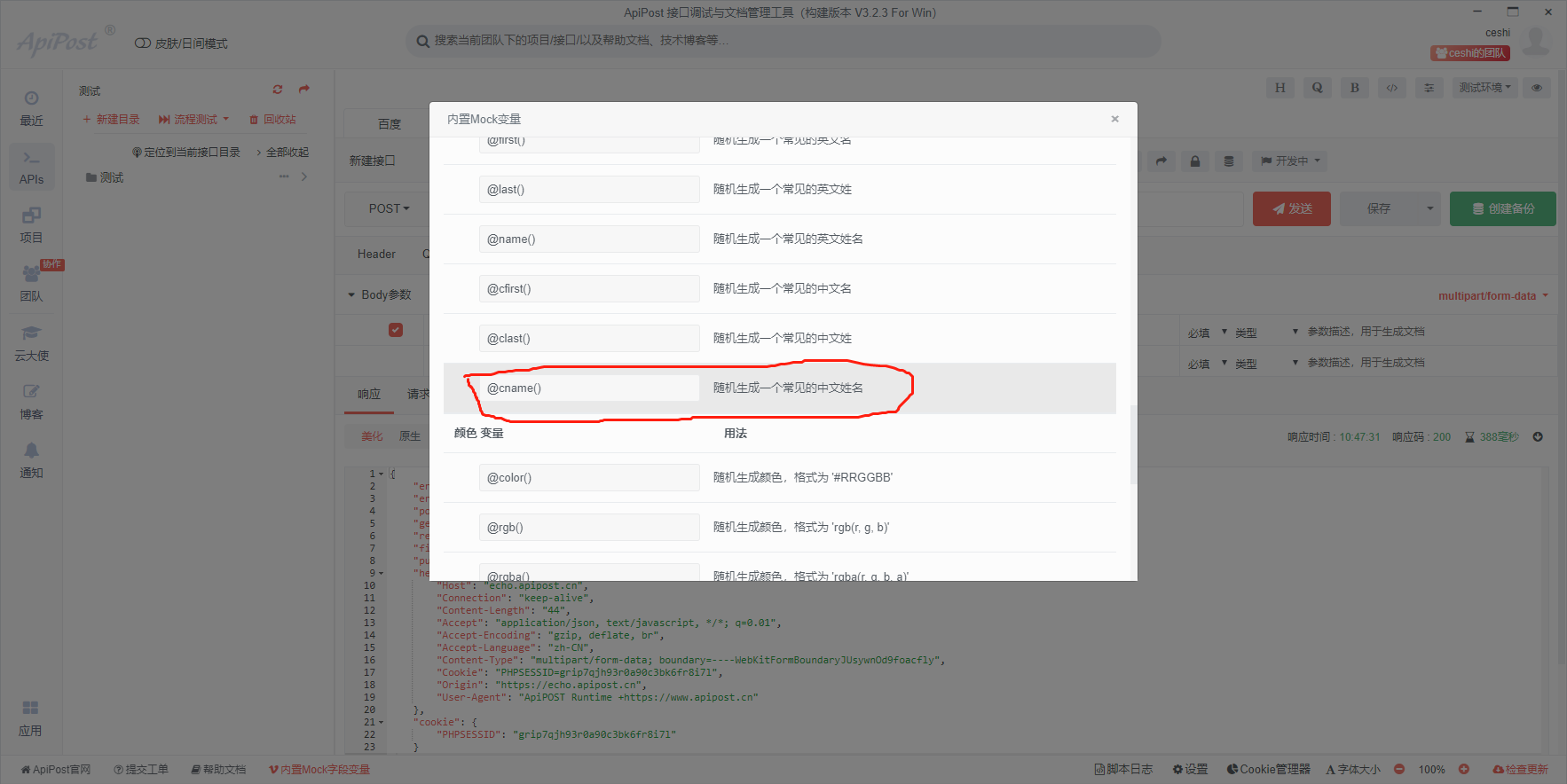1567x784 pixels.
Task: Click 检查更新 check for updates
Action: click(x=1520, y=770)
